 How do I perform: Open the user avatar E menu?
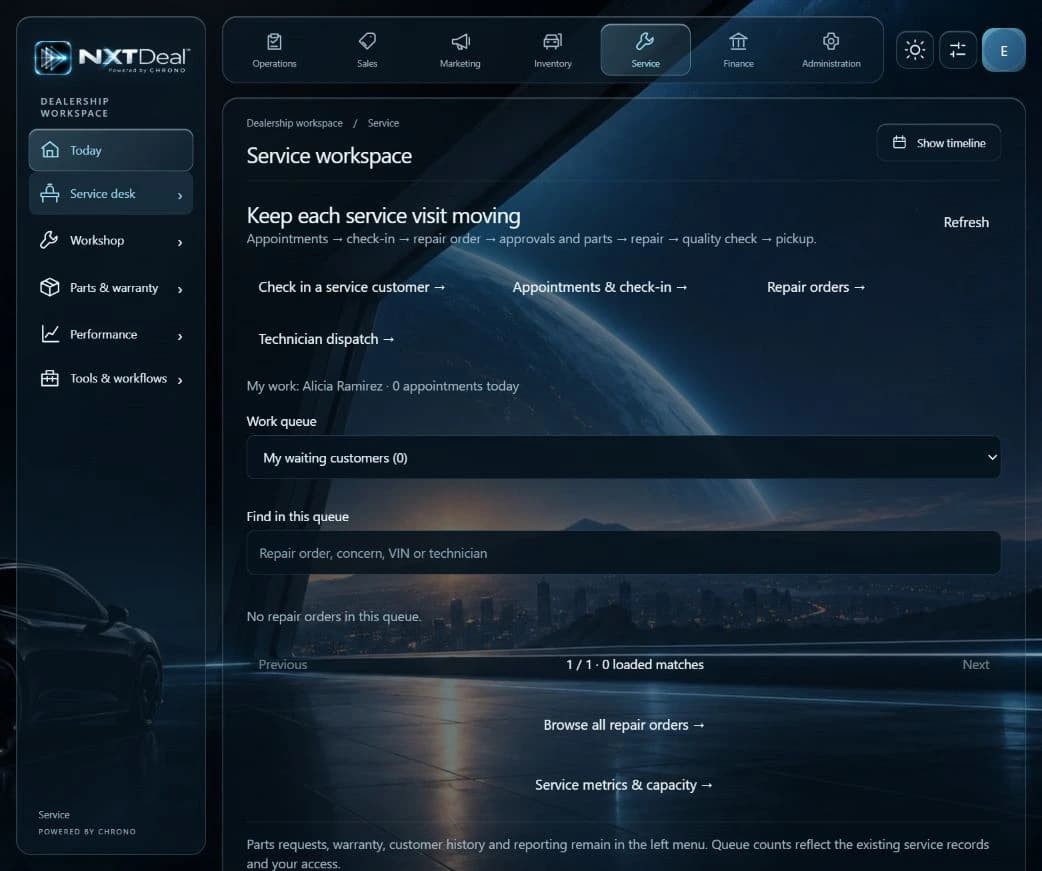[1003, 50]
